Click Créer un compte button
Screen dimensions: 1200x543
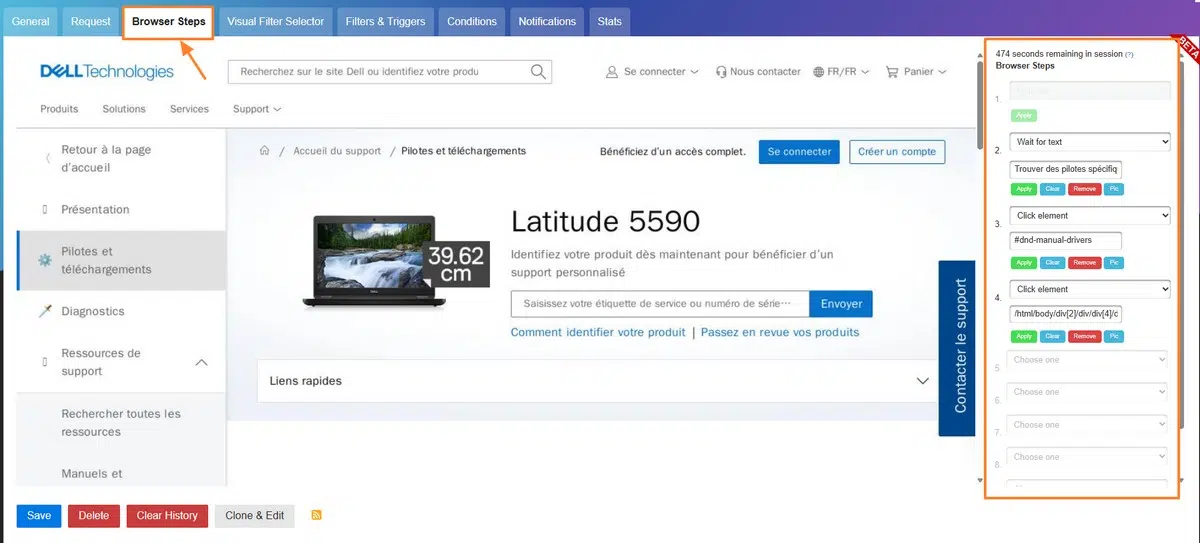(898, 151)
